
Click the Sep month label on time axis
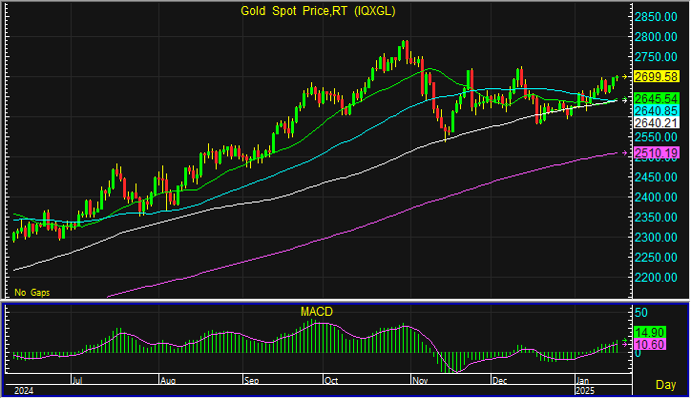pos(252,380)
